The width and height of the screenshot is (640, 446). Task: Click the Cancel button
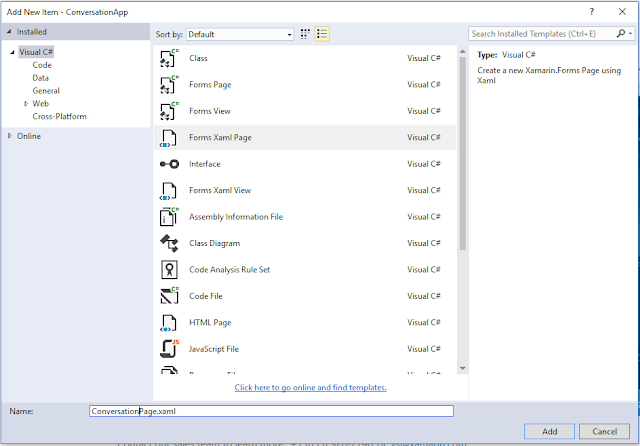coord(604,431)
